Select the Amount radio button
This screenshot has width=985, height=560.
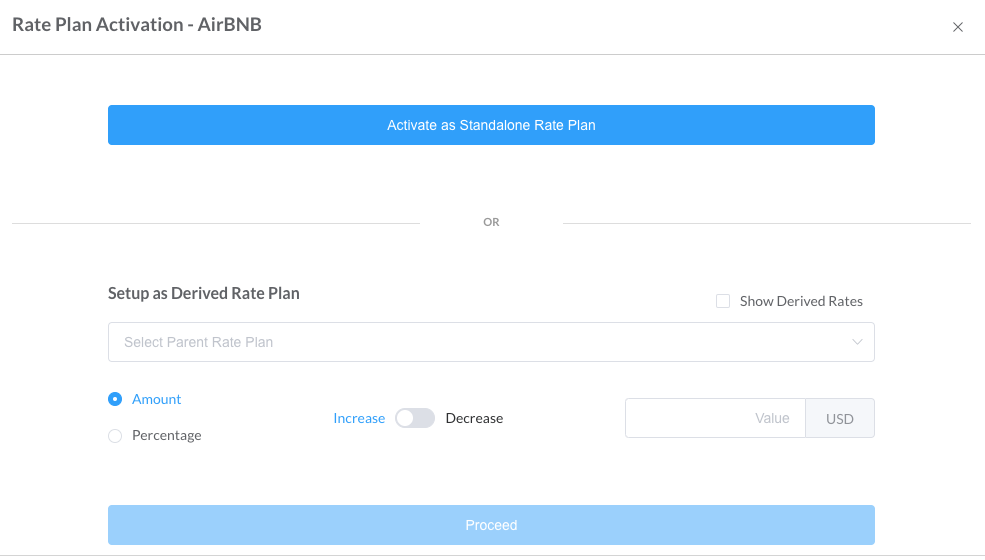(x=115, y=399)
